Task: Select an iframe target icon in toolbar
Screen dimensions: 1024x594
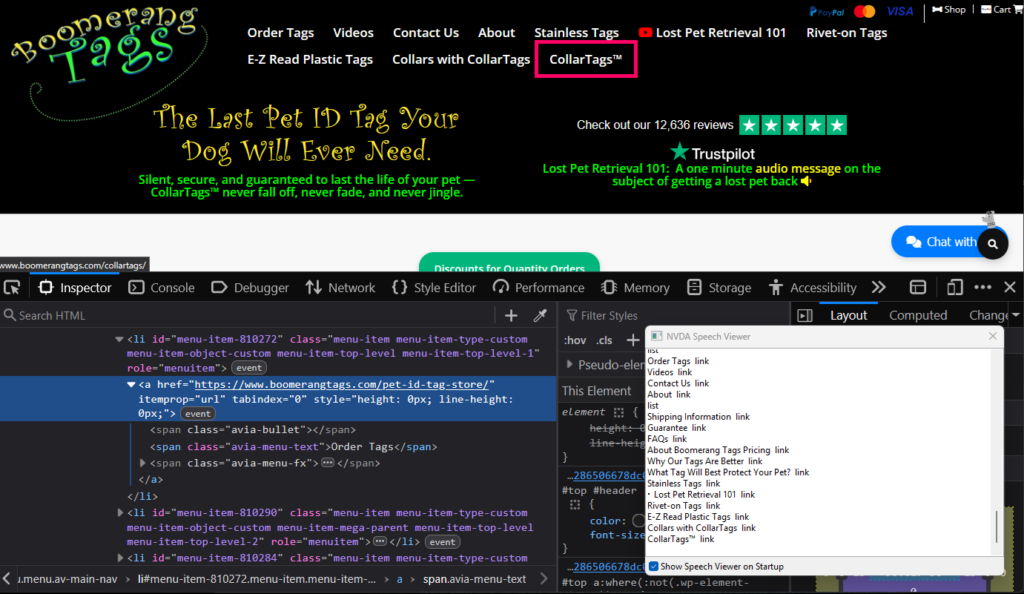Action: (x=918, y=288)
